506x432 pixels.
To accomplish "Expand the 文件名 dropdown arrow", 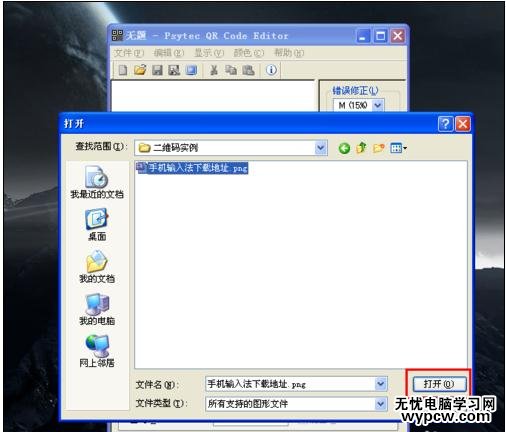I will click(x=380, y=384).
